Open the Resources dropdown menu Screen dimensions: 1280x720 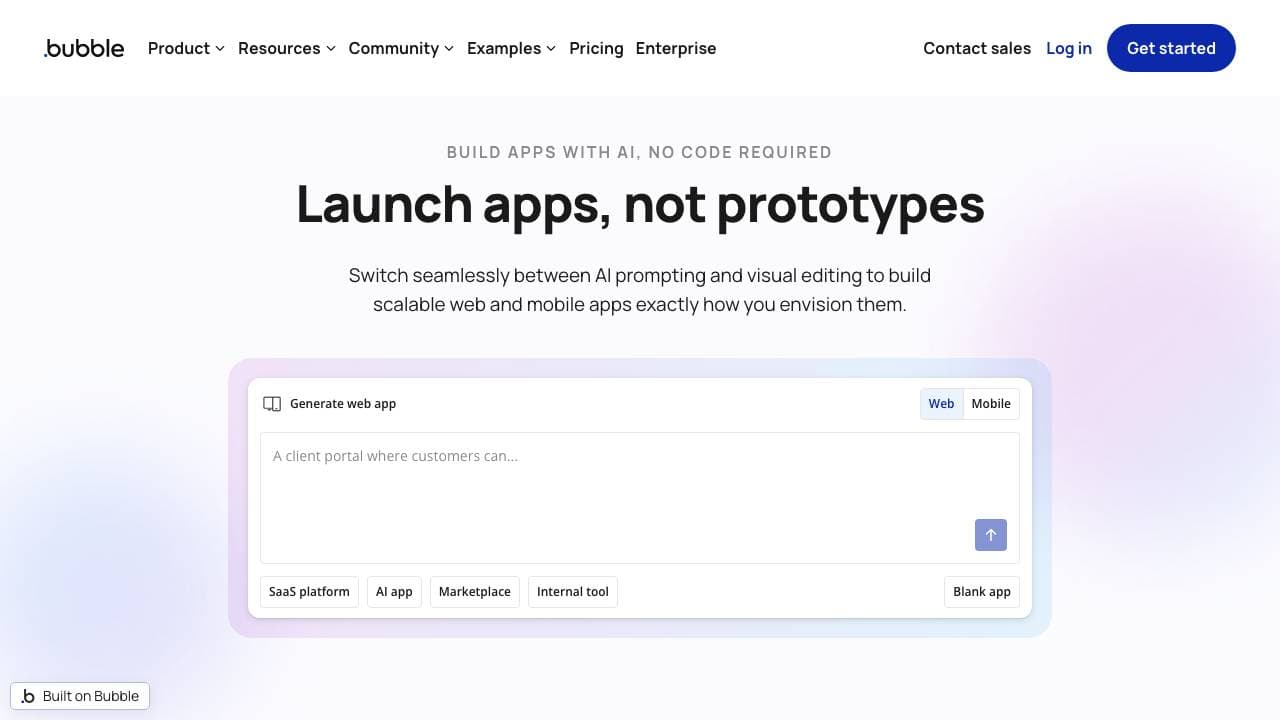point(286,48)
